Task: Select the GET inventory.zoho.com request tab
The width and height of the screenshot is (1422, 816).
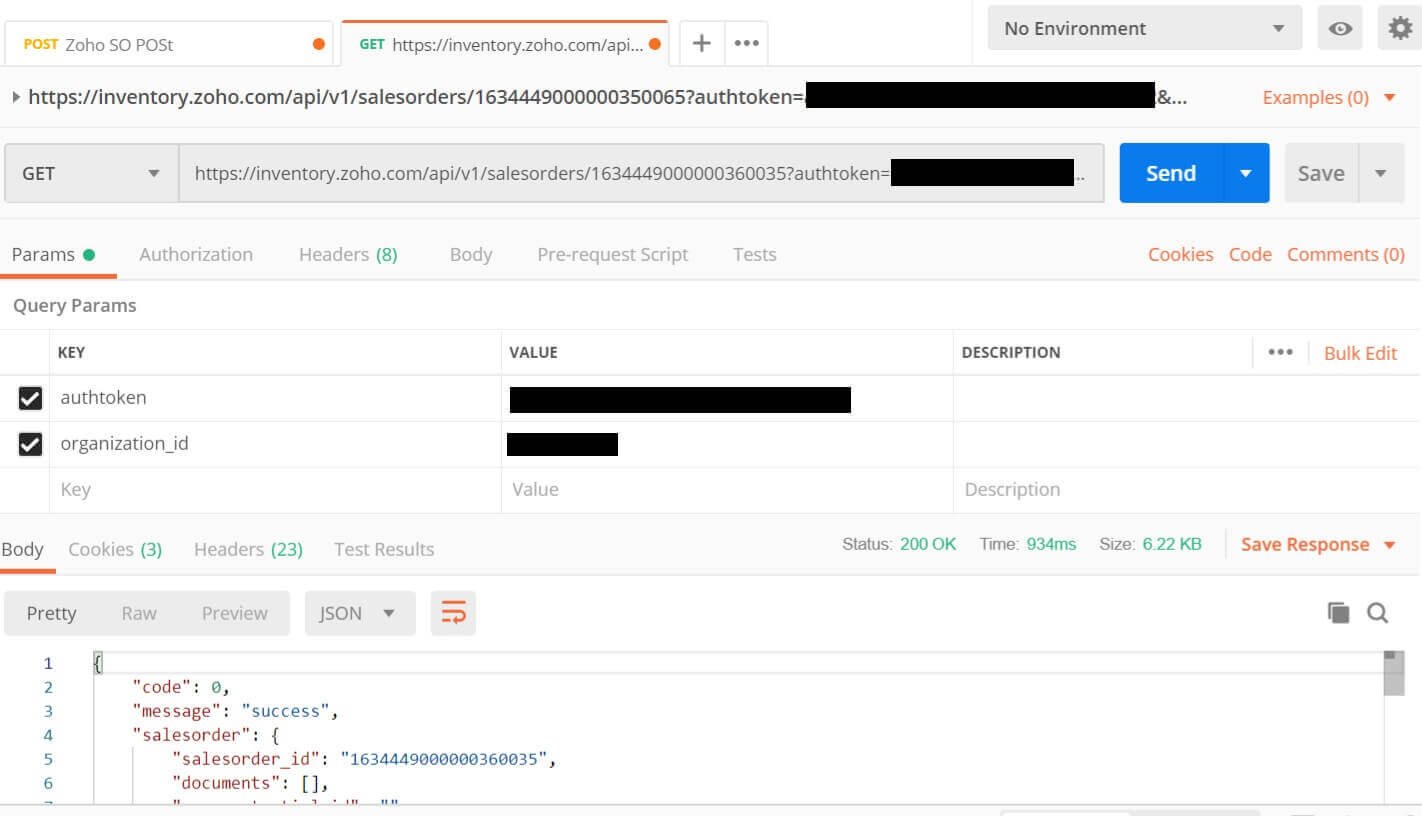Action: (504, 44)
